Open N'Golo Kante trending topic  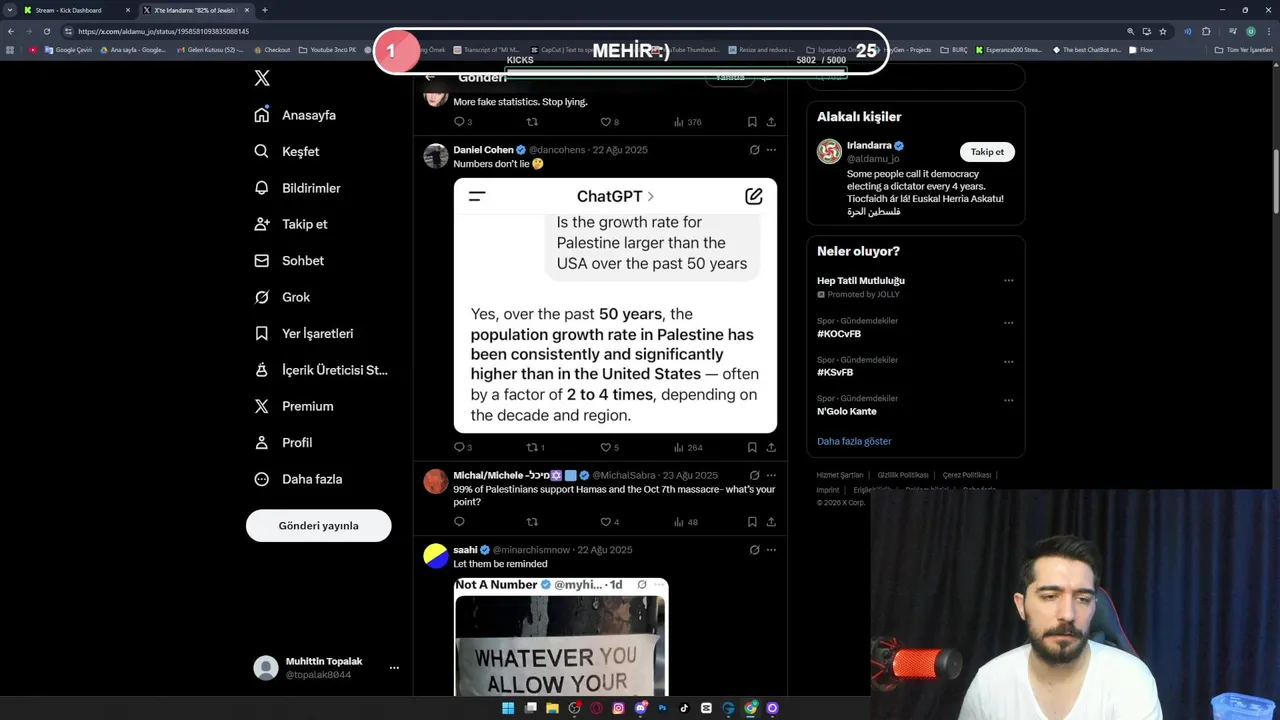coord(846,411)
